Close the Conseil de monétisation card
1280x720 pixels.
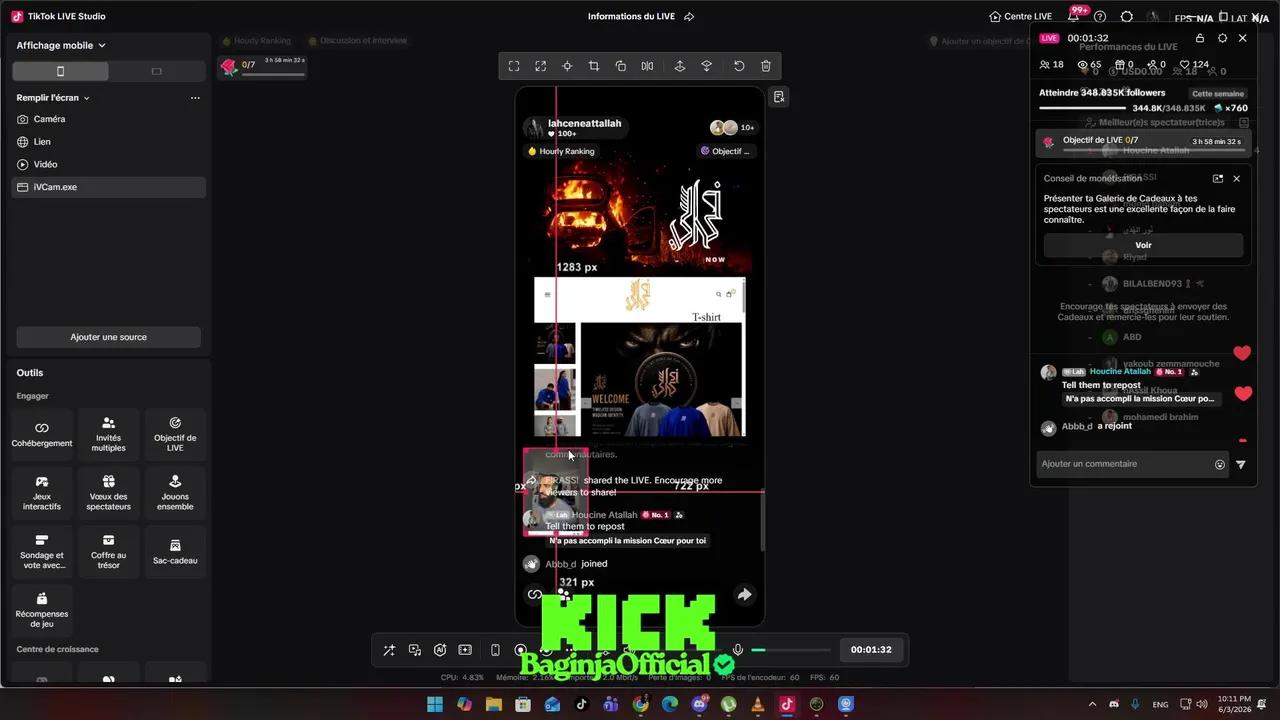[1236, 179]
